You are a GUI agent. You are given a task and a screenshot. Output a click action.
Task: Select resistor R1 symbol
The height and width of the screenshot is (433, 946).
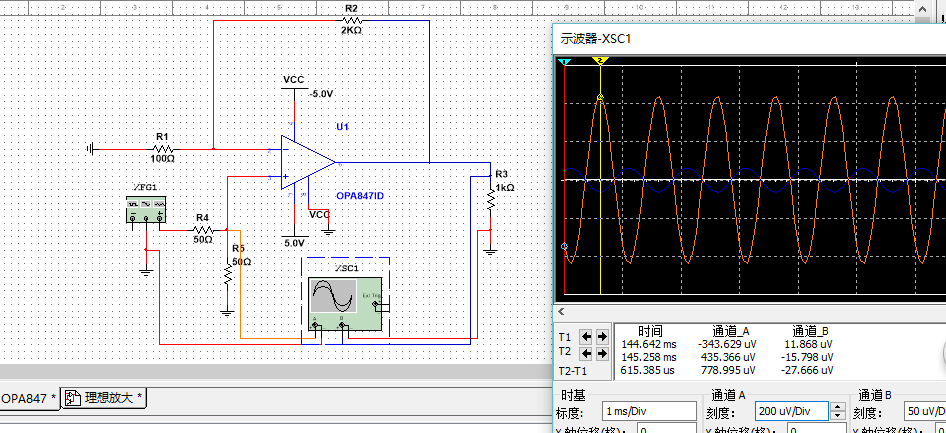(163, 148)
